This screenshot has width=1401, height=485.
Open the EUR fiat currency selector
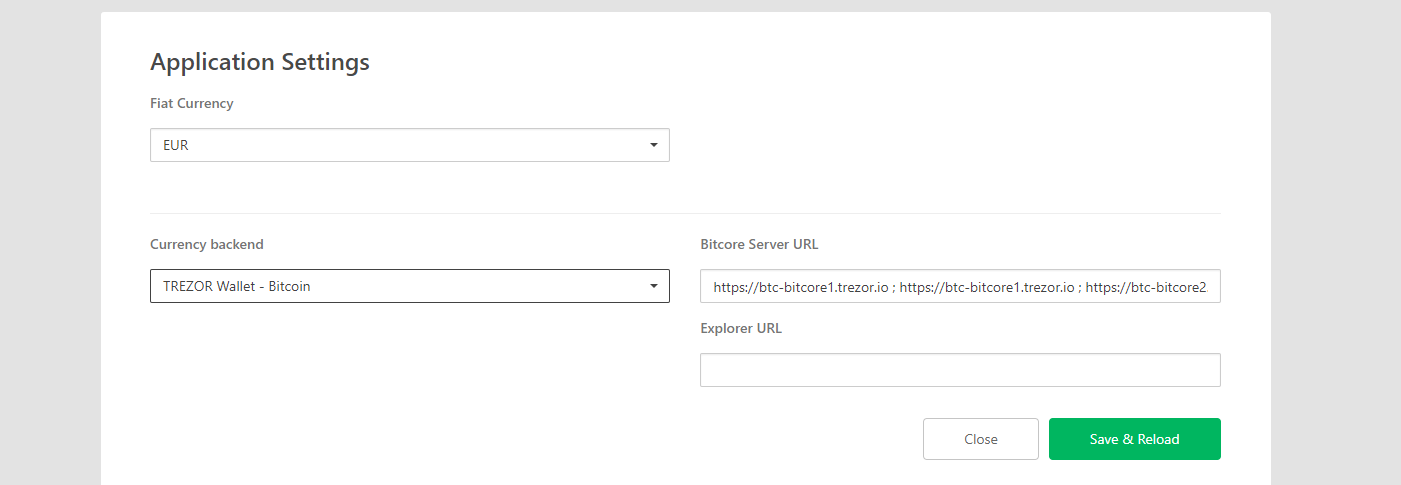coord(410,145)
